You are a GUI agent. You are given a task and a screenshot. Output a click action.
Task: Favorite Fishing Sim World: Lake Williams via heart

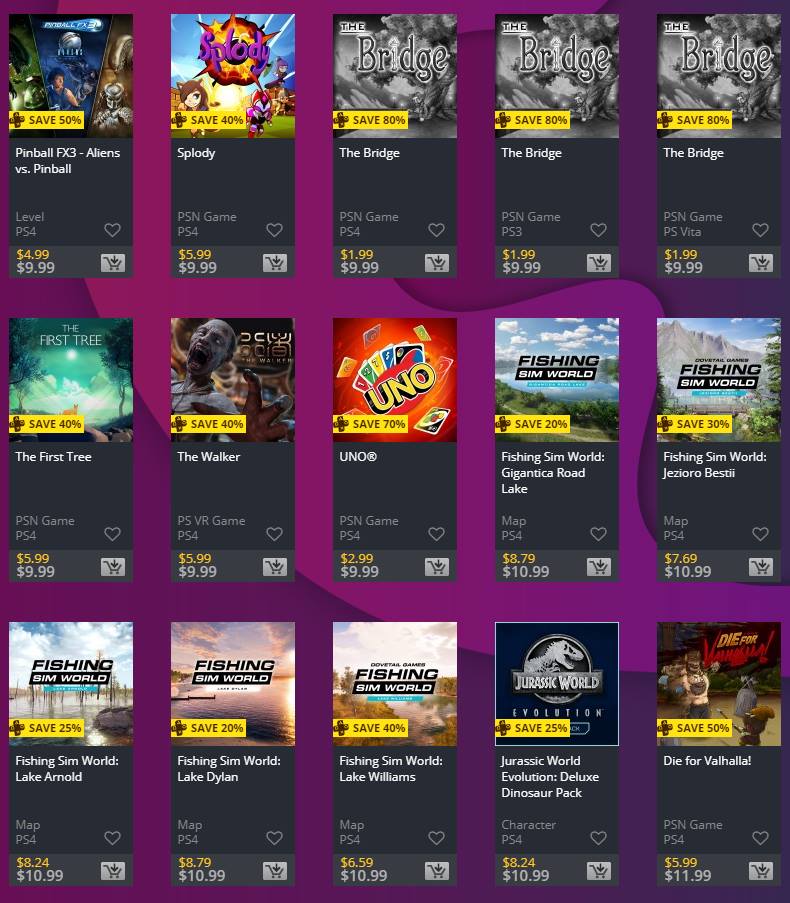pyautogui.click(x=436, y=838)
